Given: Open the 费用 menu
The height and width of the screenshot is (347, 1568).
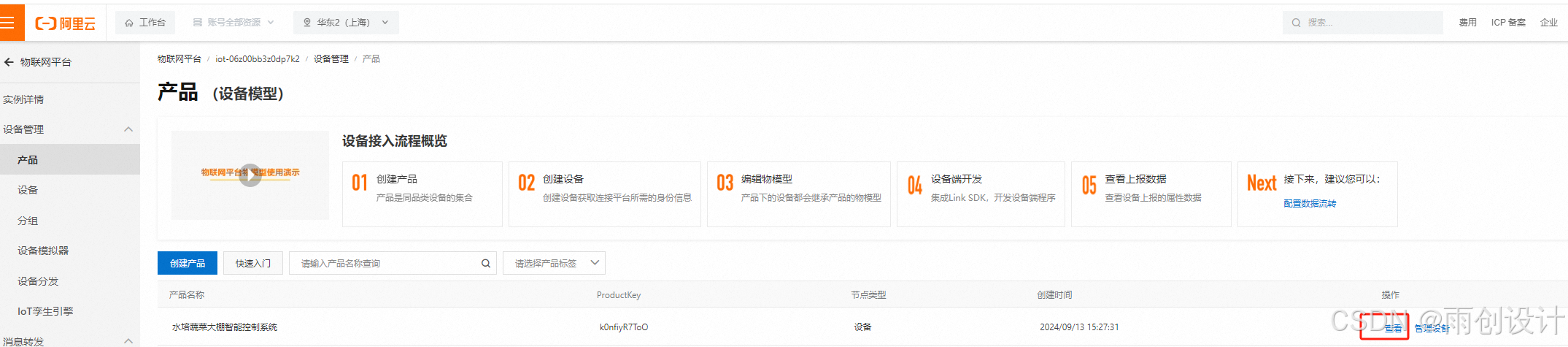Looking at the screenshot, I should click(1467, 23).
